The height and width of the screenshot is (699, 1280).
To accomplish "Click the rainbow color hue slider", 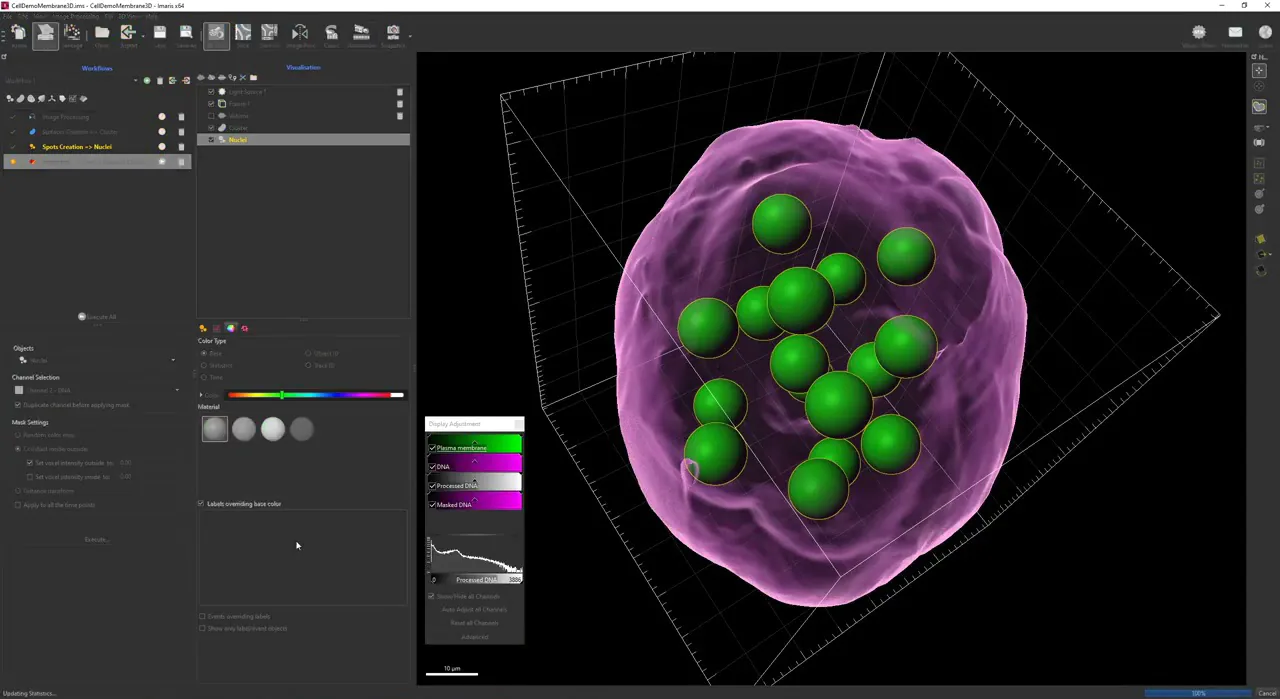I will tap(316, 395).
